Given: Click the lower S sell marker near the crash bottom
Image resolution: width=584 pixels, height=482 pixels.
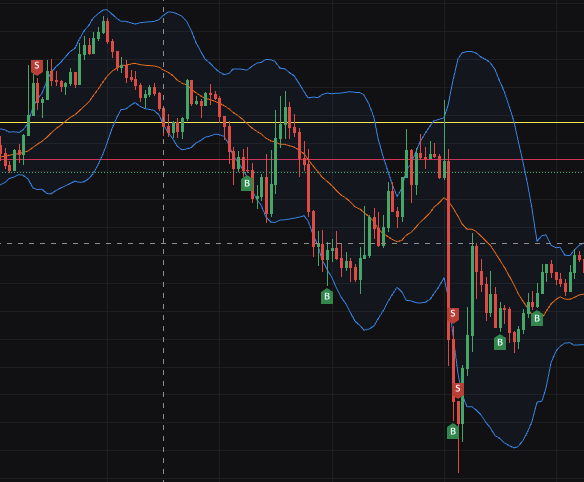Looking at the screenshot, I should (x=458, y=390).
